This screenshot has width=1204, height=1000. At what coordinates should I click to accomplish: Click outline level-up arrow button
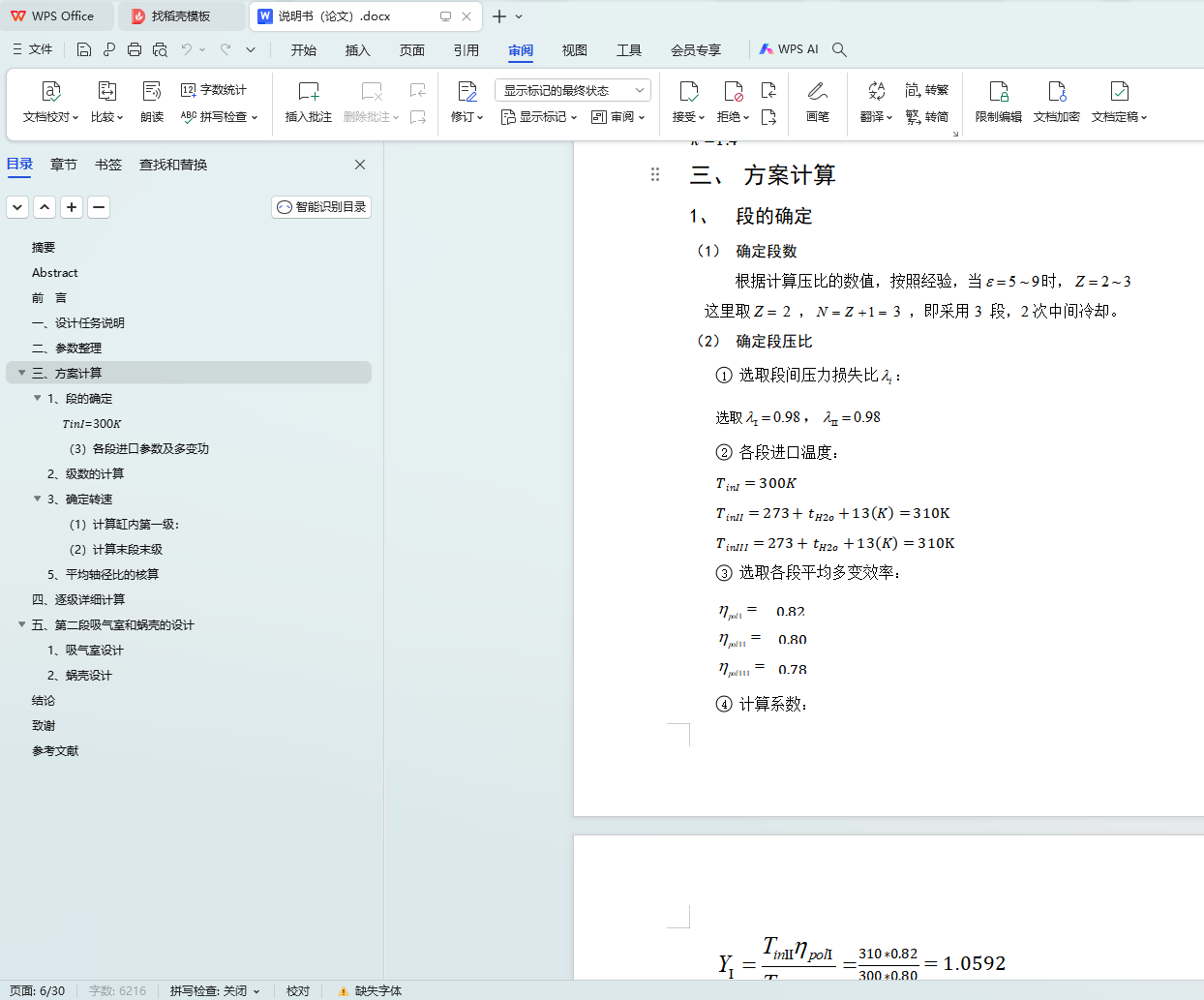(x=45, y=207)
